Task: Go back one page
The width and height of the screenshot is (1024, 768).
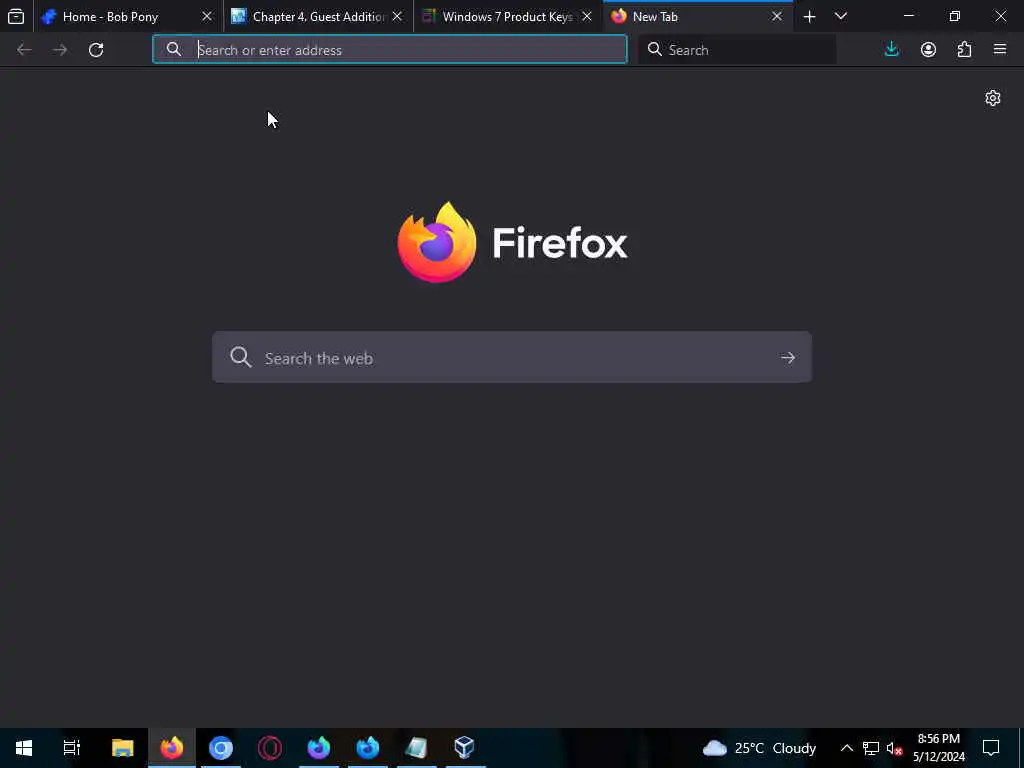Action: (24, 50)
